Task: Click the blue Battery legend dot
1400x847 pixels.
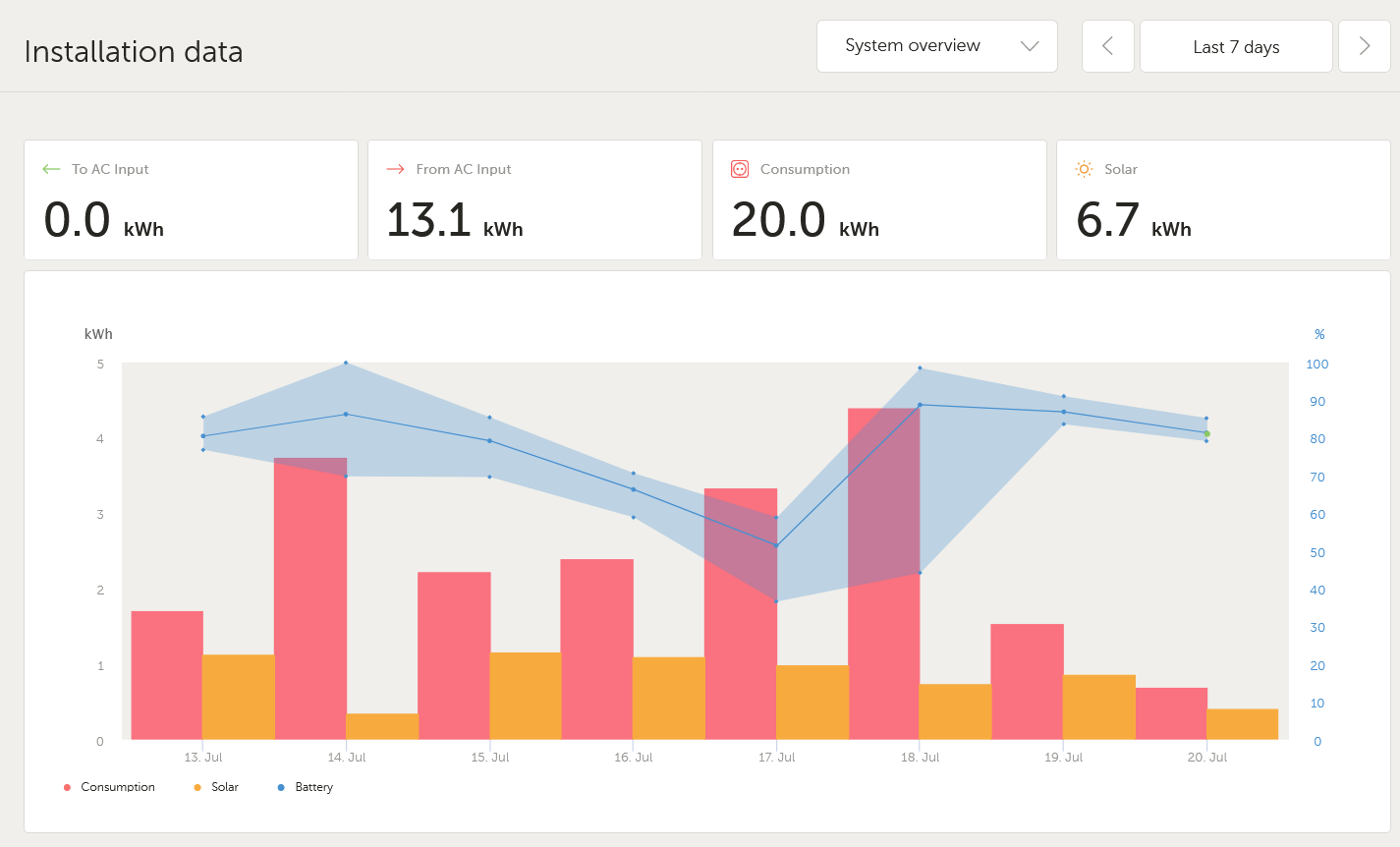Action: tap(281, 787)
